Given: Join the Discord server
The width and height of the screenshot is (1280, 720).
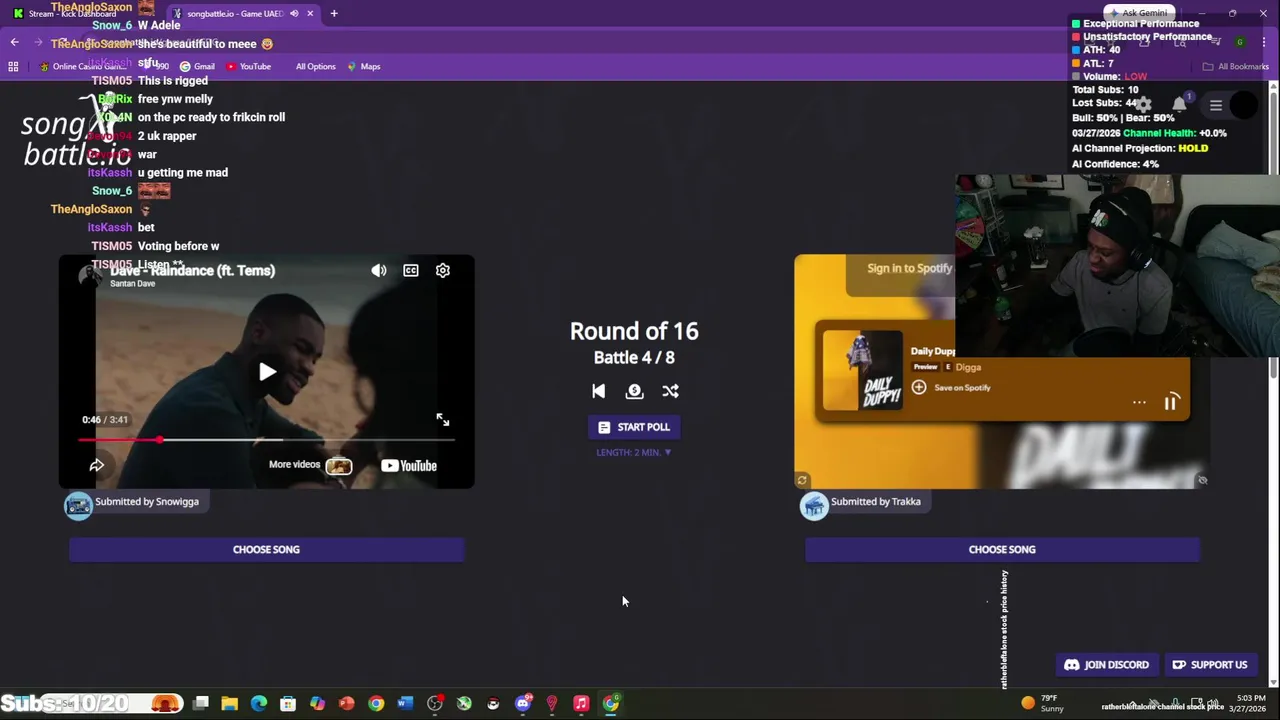Looking at the screenshot, I should pos(1106,665).
